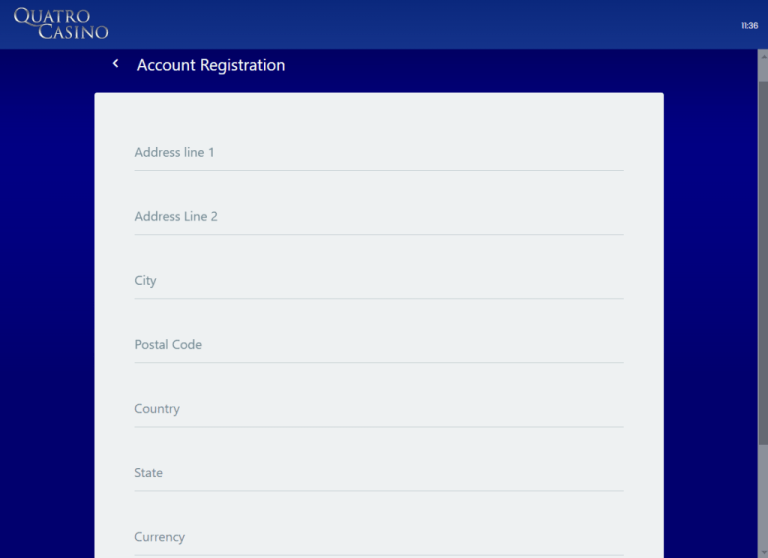Click the 'Country' label text

[x=157, y=409]
